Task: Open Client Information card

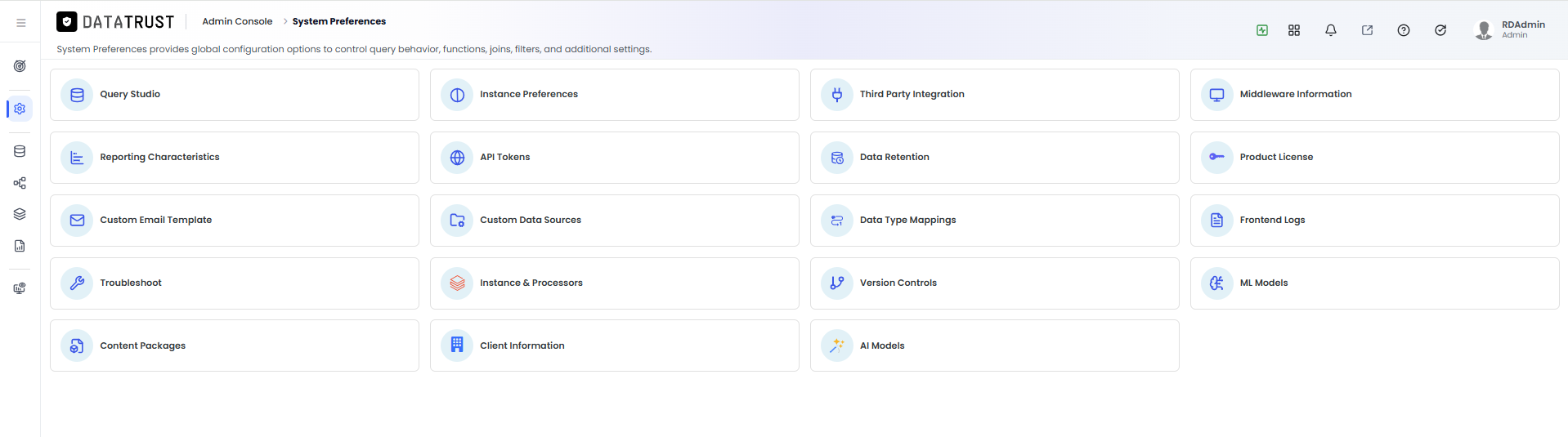Action: (615, 346)
